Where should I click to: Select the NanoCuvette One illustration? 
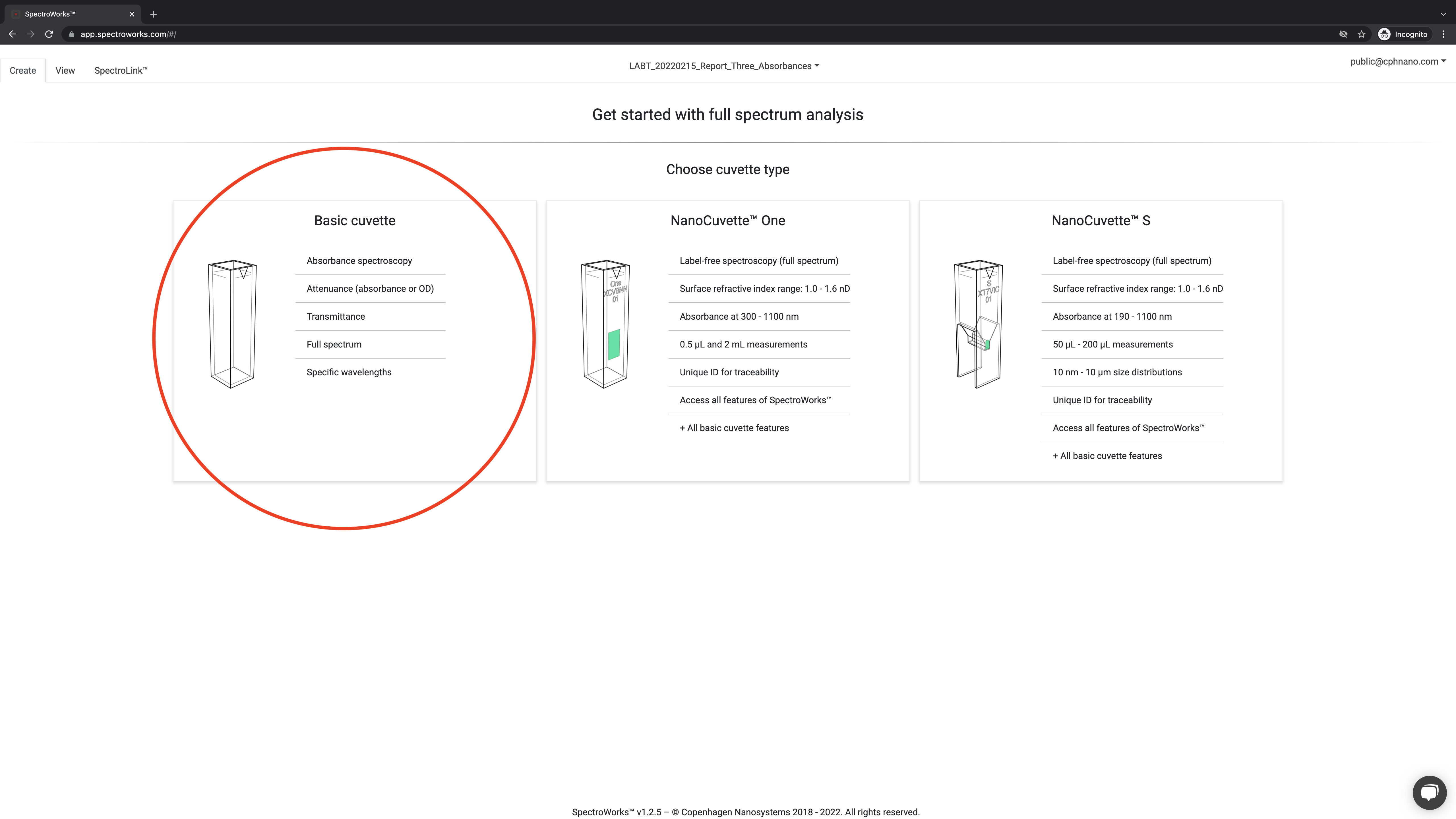click(605, 324)
